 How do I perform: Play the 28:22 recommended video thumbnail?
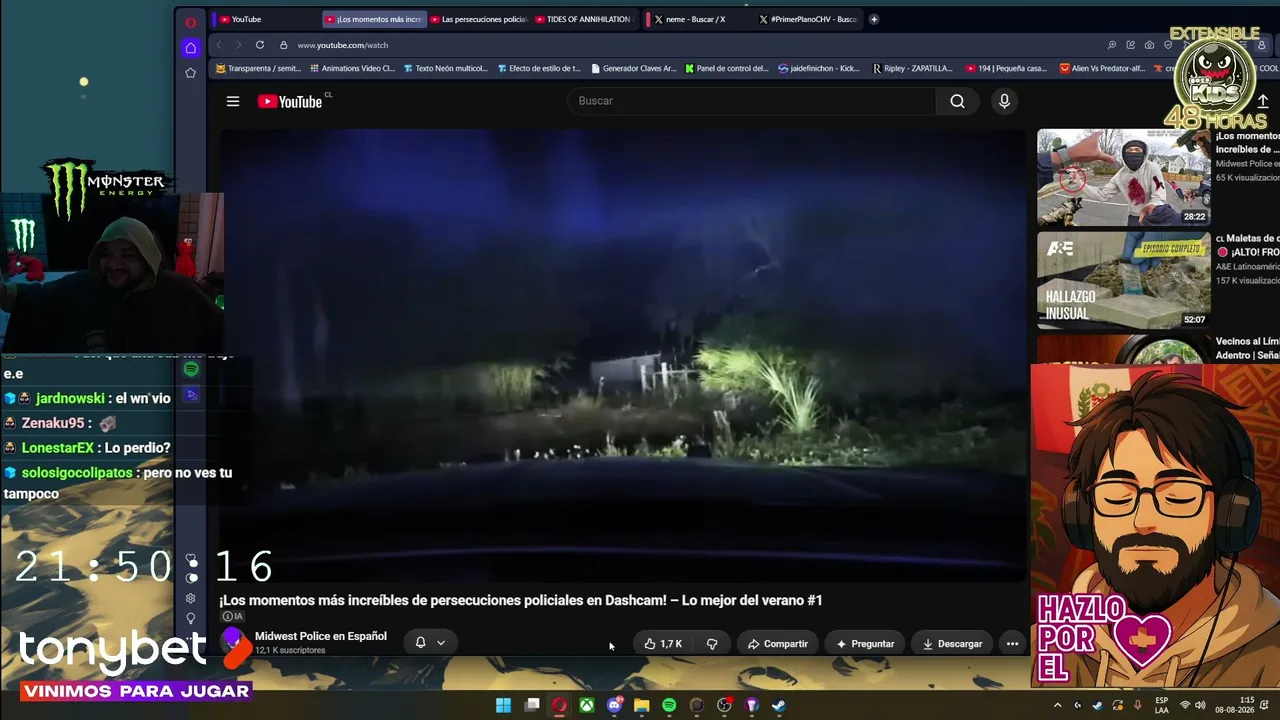coord(1124,178)
